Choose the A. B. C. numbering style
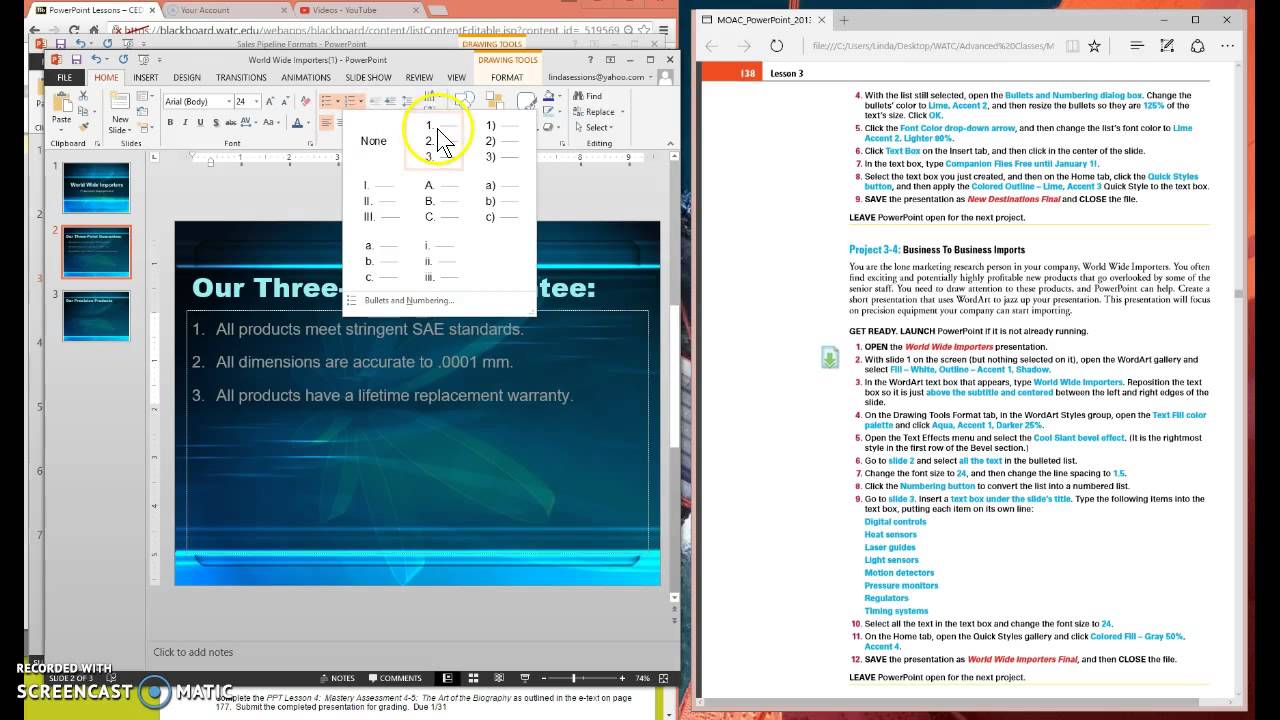 441,201
